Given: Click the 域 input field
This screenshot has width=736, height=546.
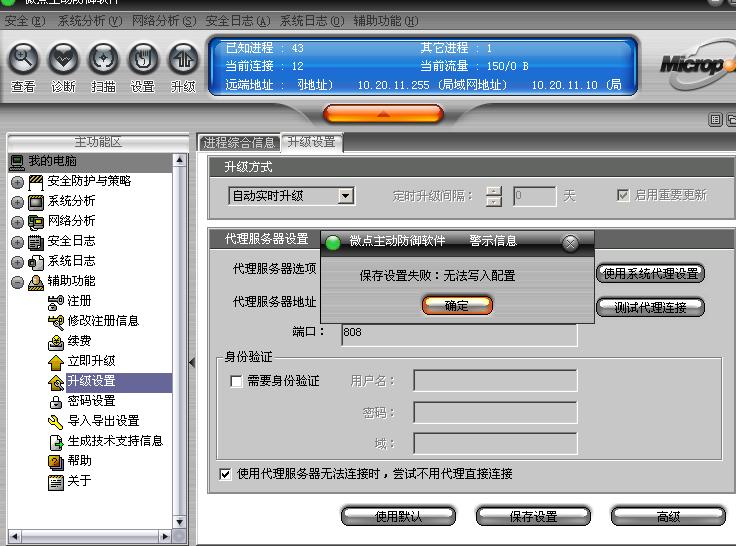Looking at the screenshot, I should (x=495, y=444).
